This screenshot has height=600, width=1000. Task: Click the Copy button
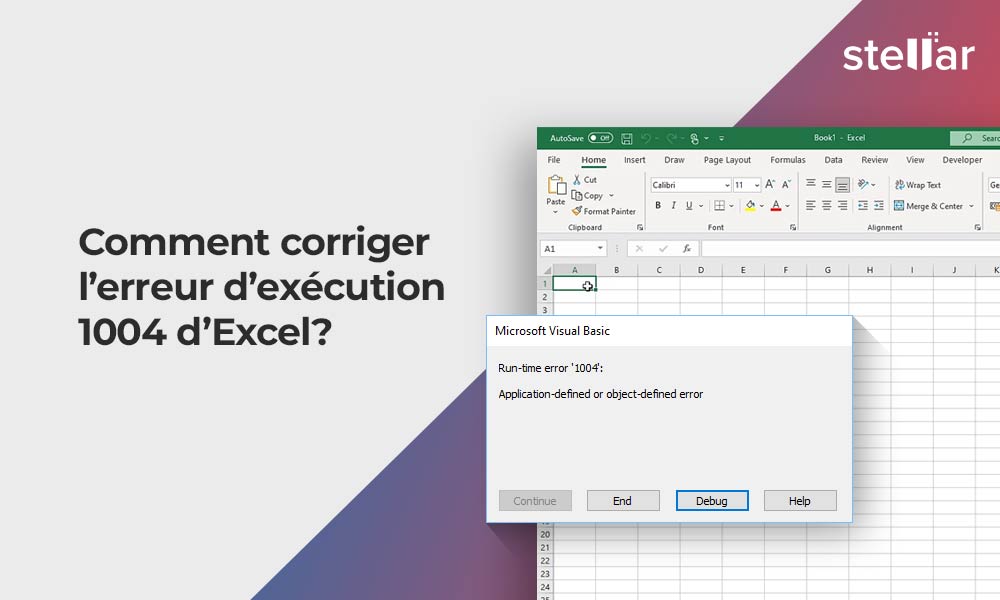[587, 196]
